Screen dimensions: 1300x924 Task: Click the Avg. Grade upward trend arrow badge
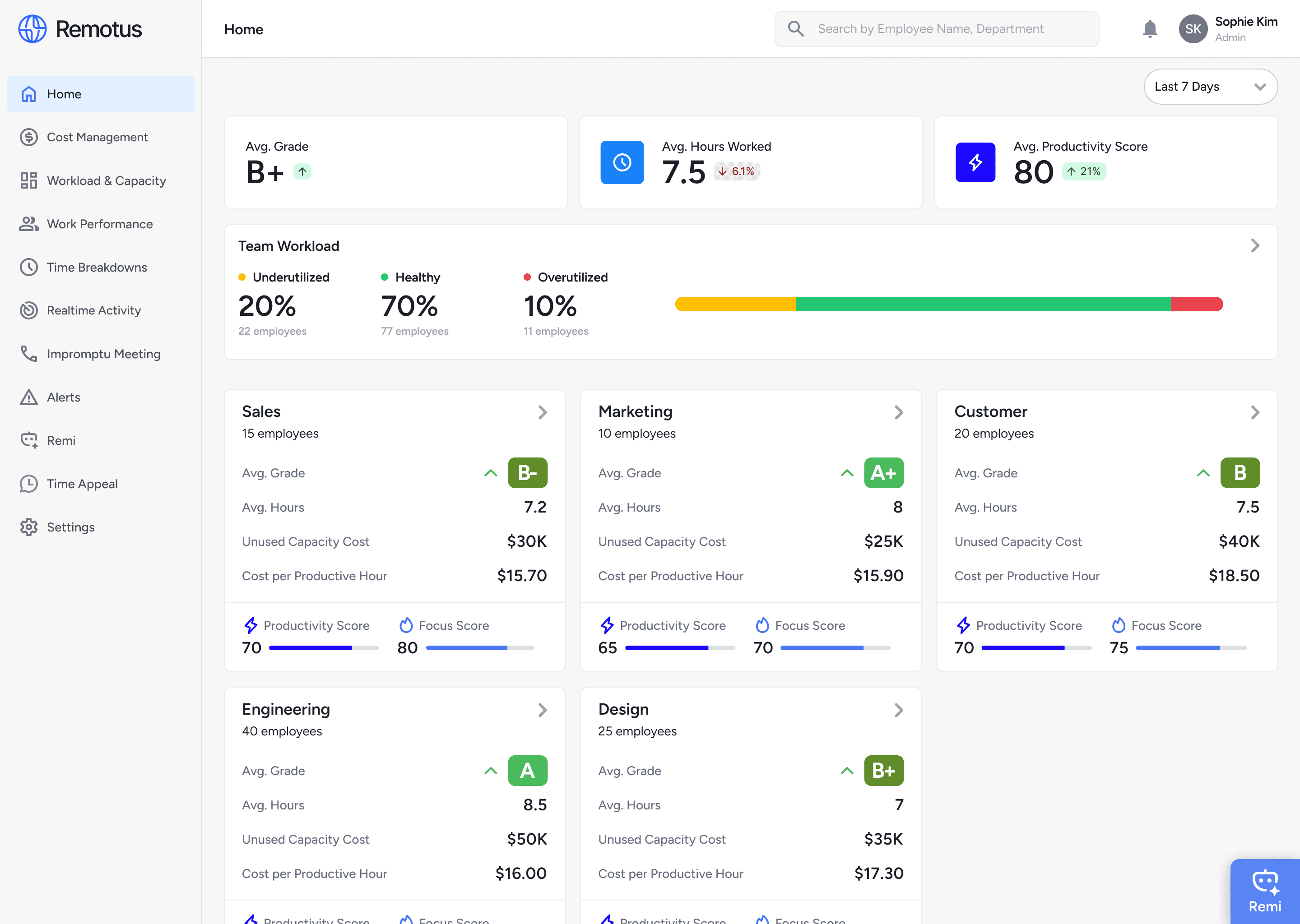[302, 171]
